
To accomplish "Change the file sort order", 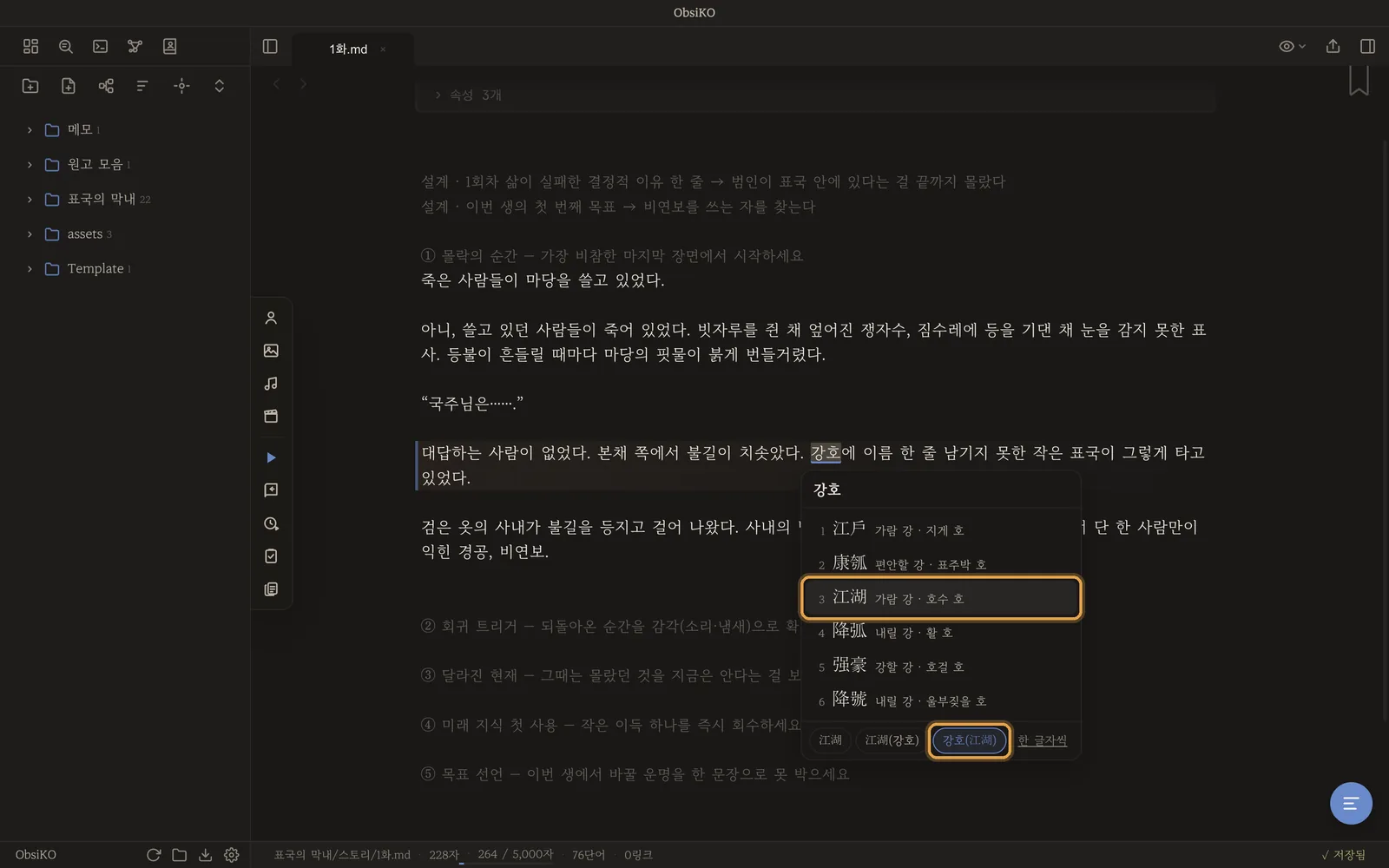I will click(x=142, y=85).
